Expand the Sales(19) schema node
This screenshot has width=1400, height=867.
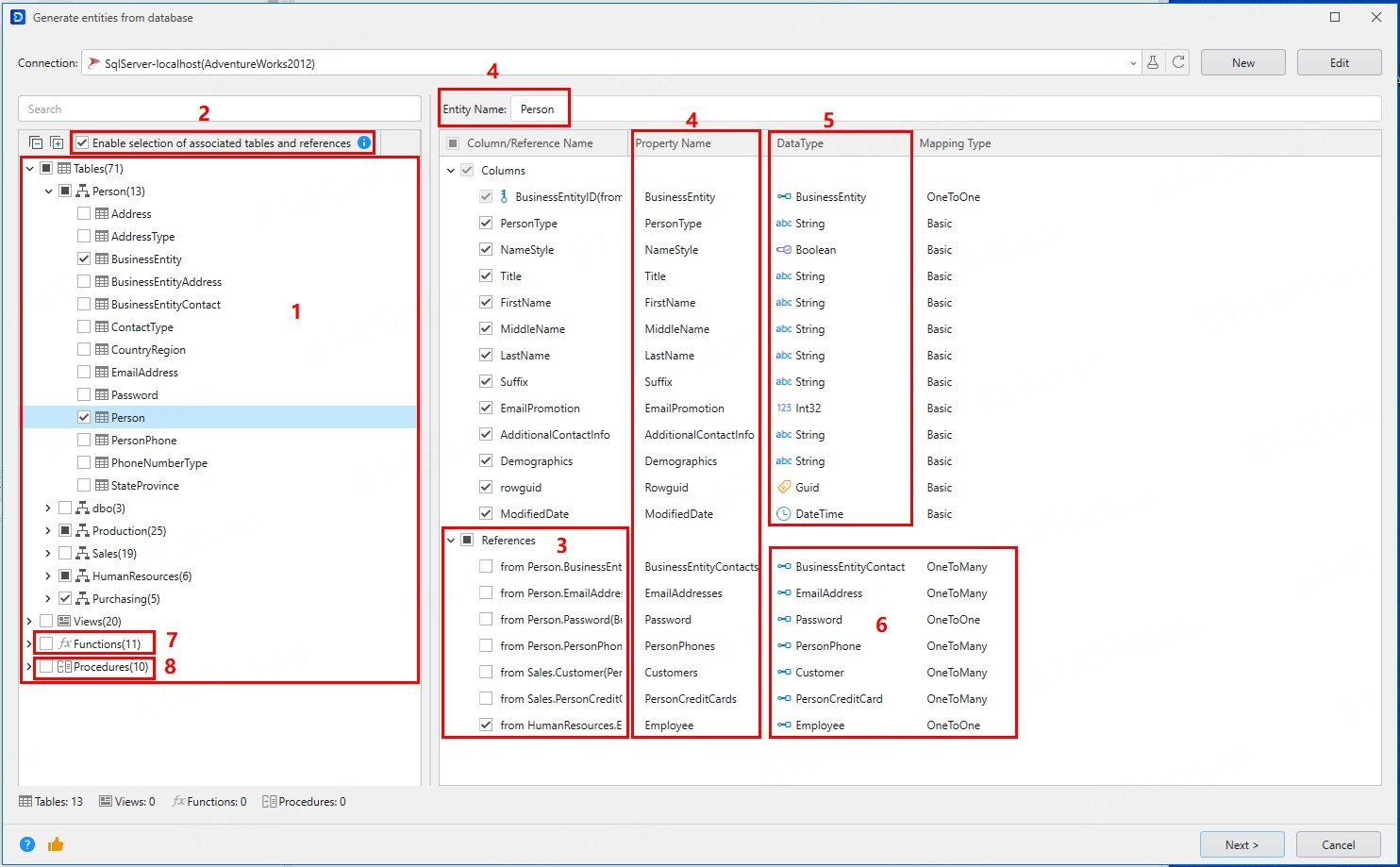point(48,554)
